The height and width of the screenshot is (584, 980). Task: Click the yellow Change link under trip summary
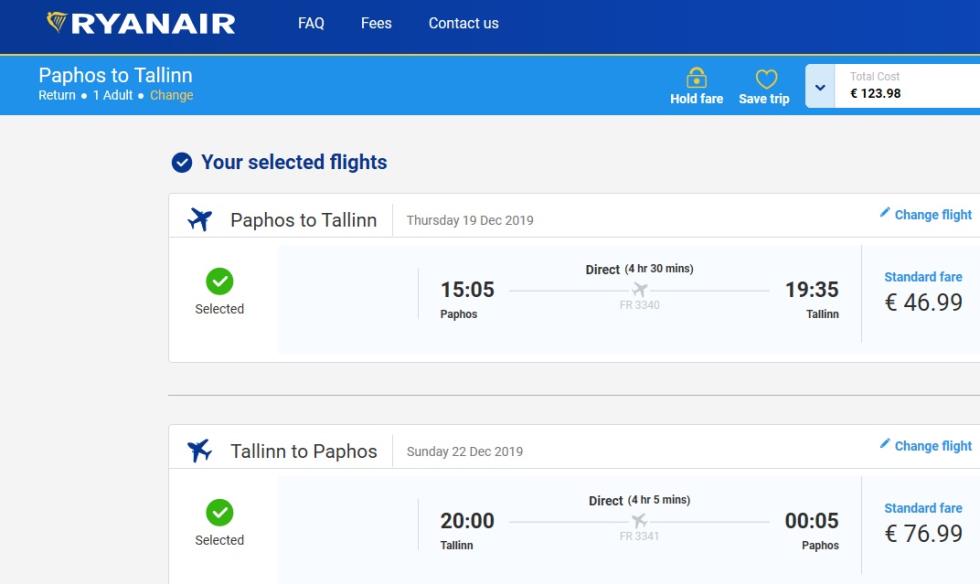[x=171, y=96]
